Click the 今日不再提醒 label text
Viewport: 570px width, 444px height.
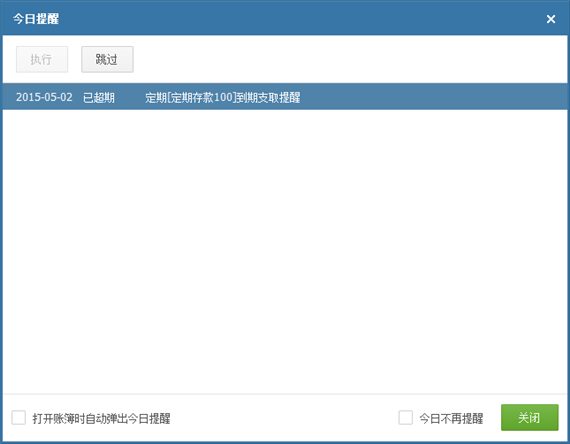pyautogui.click(x=451, y=418)
